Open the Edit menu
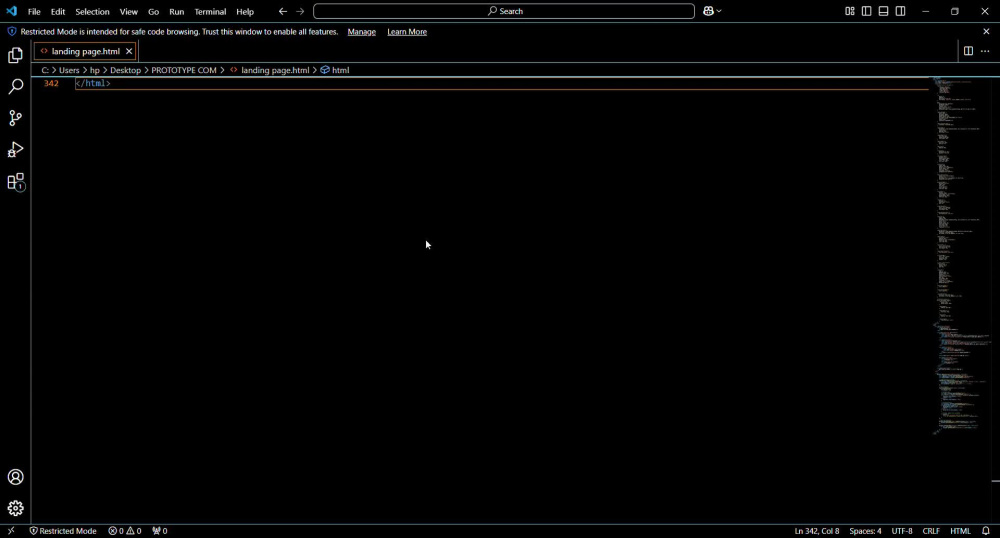1000x538 pixels. [x=58, y=11]
